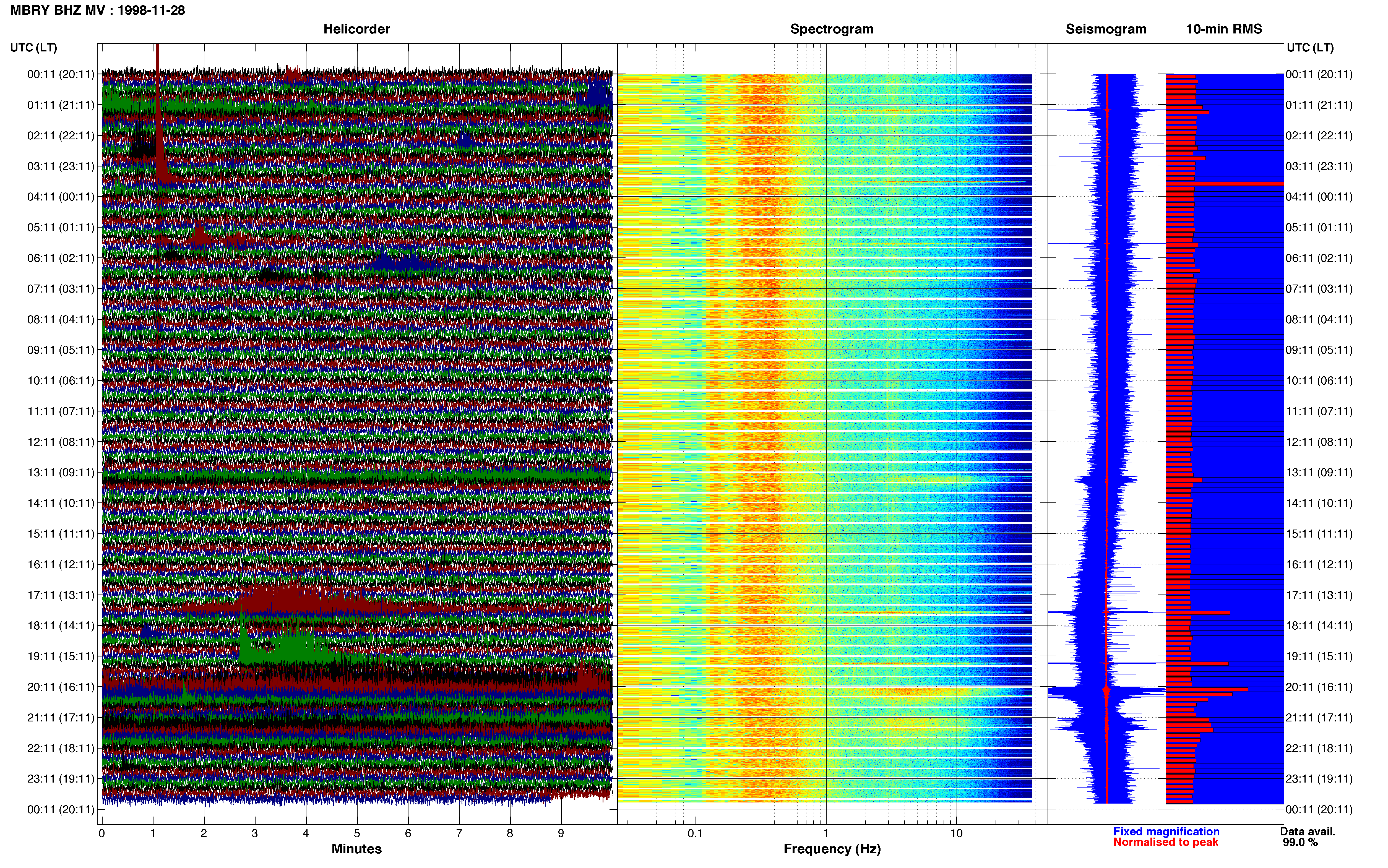This screenshot has height=868, width=1388.
Task: Click the minutes tick label '5'
Action: (357, 833)
